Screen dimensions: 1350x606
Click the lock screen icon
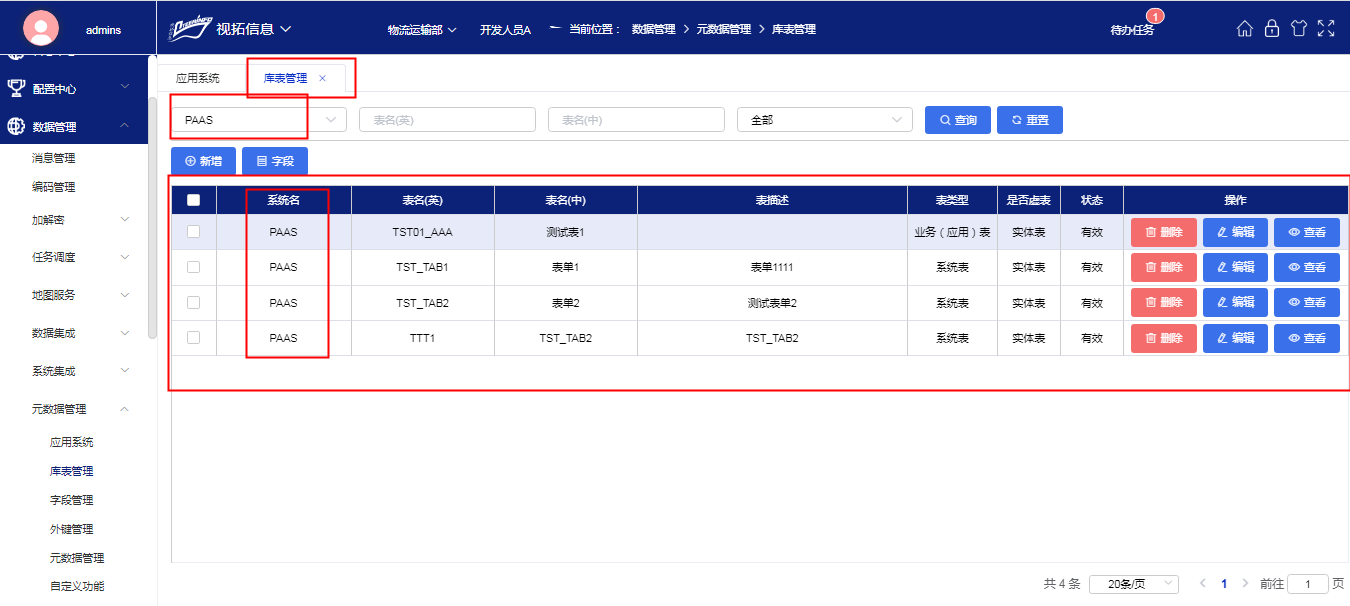(1272, 29)
